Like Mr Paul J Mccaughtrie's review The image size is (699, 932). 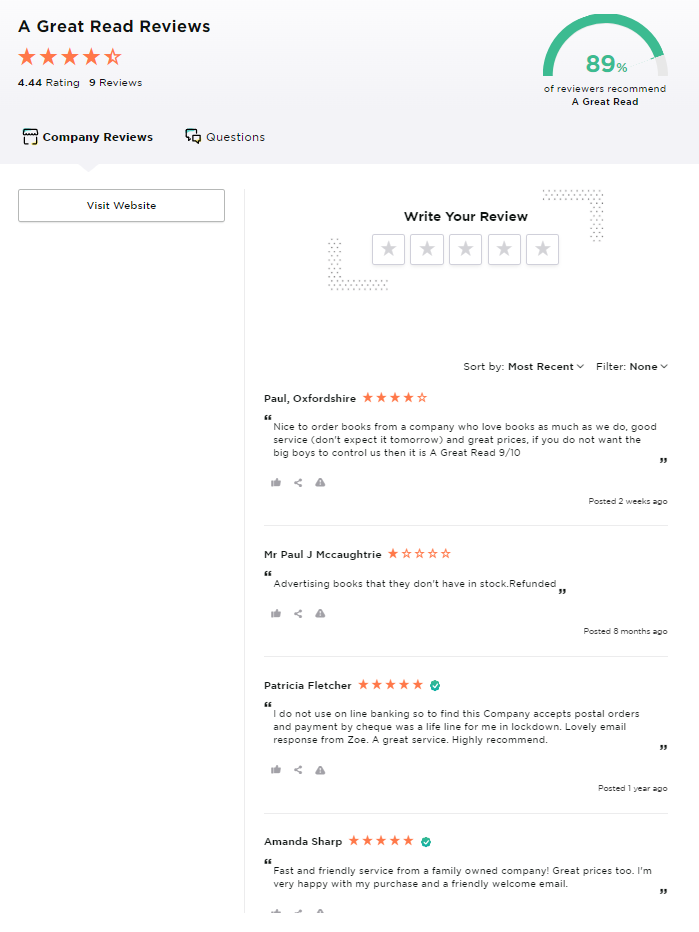276,613
